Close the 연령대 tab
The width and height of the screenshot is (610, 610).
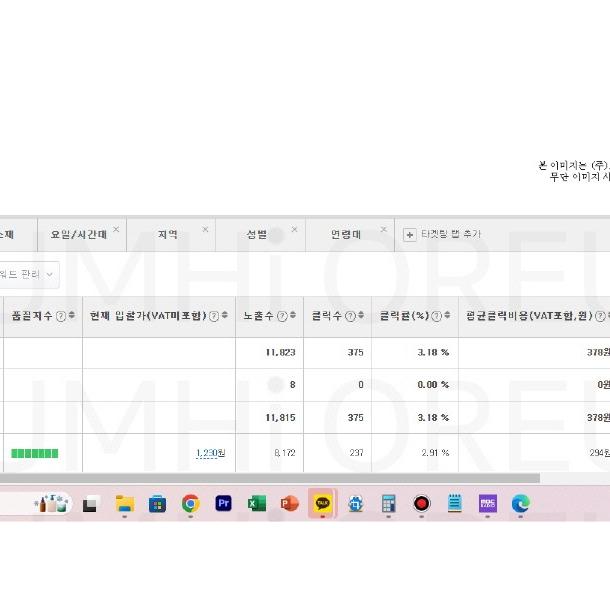coord(384,230)
